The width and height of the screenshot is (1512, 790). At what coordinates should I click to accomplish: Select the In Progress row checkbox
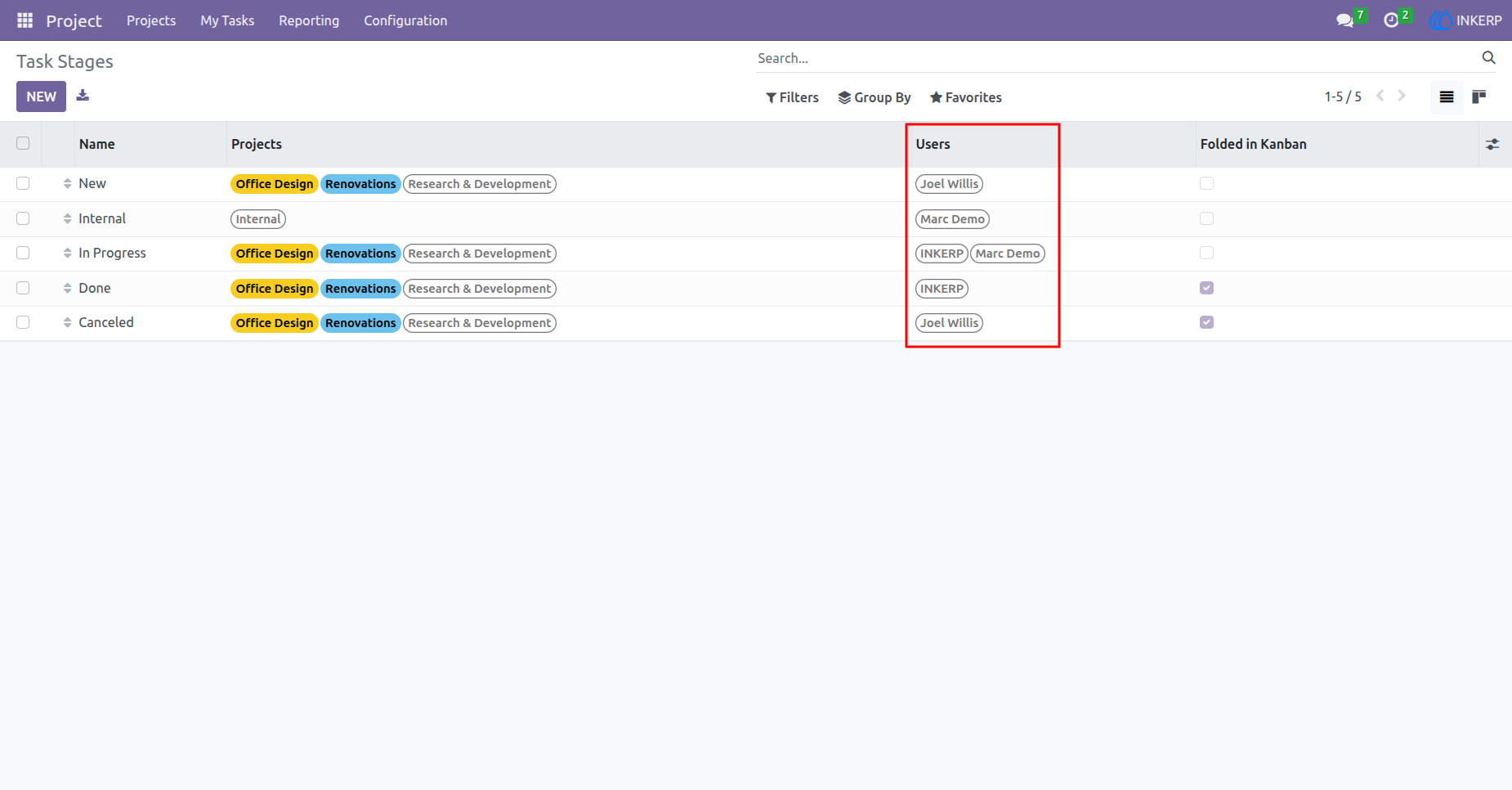coord(23,253)
